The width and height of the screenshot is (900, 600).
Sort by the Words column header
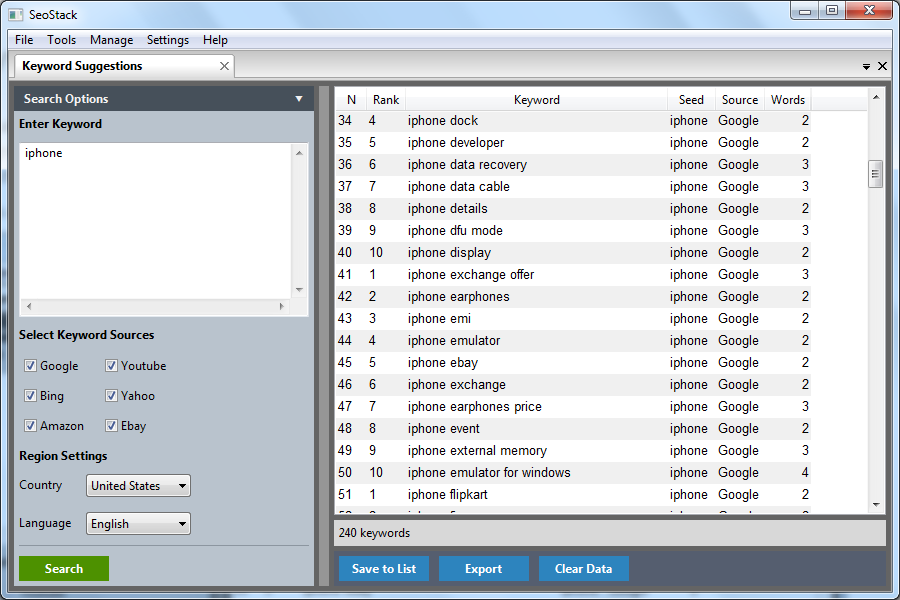(788, 100)
